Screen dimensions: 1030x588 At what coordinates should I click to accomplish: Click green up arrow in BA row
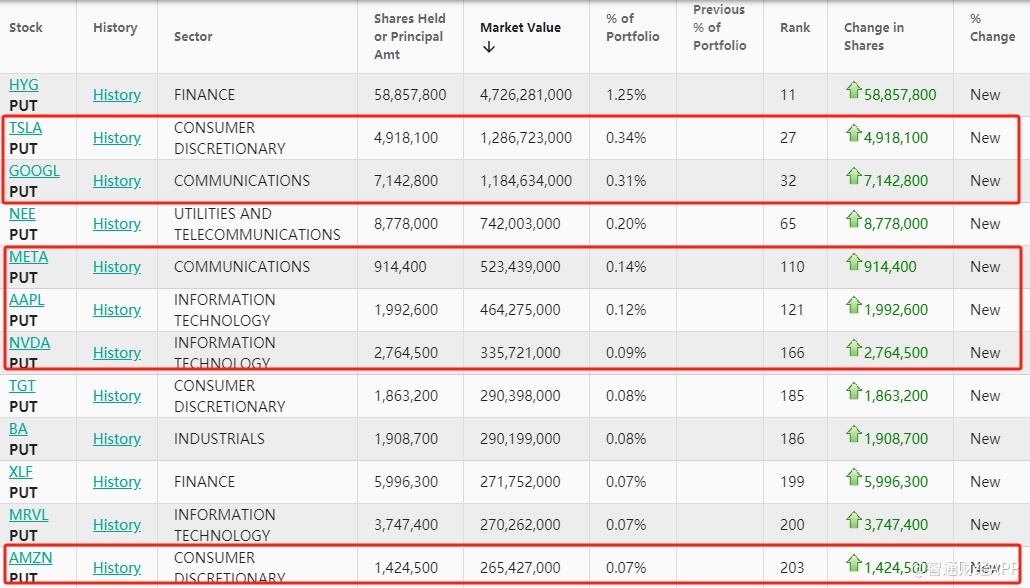point(853,435)
